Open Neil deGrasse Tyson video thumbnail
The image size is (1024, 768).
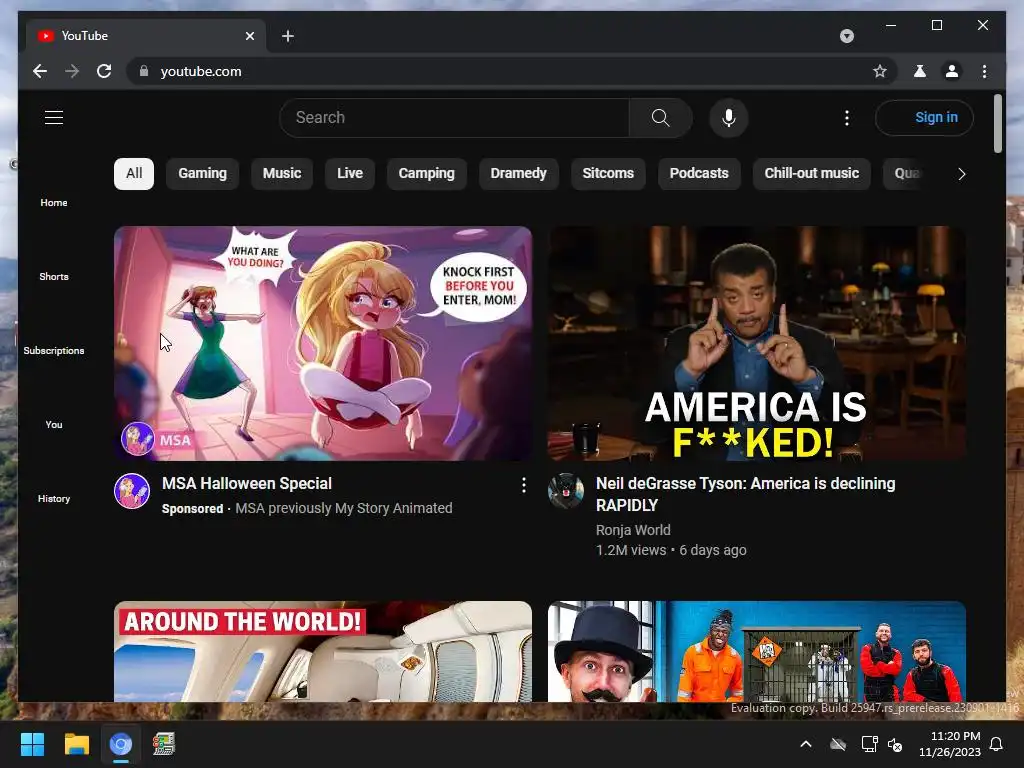tap(757, 344)
